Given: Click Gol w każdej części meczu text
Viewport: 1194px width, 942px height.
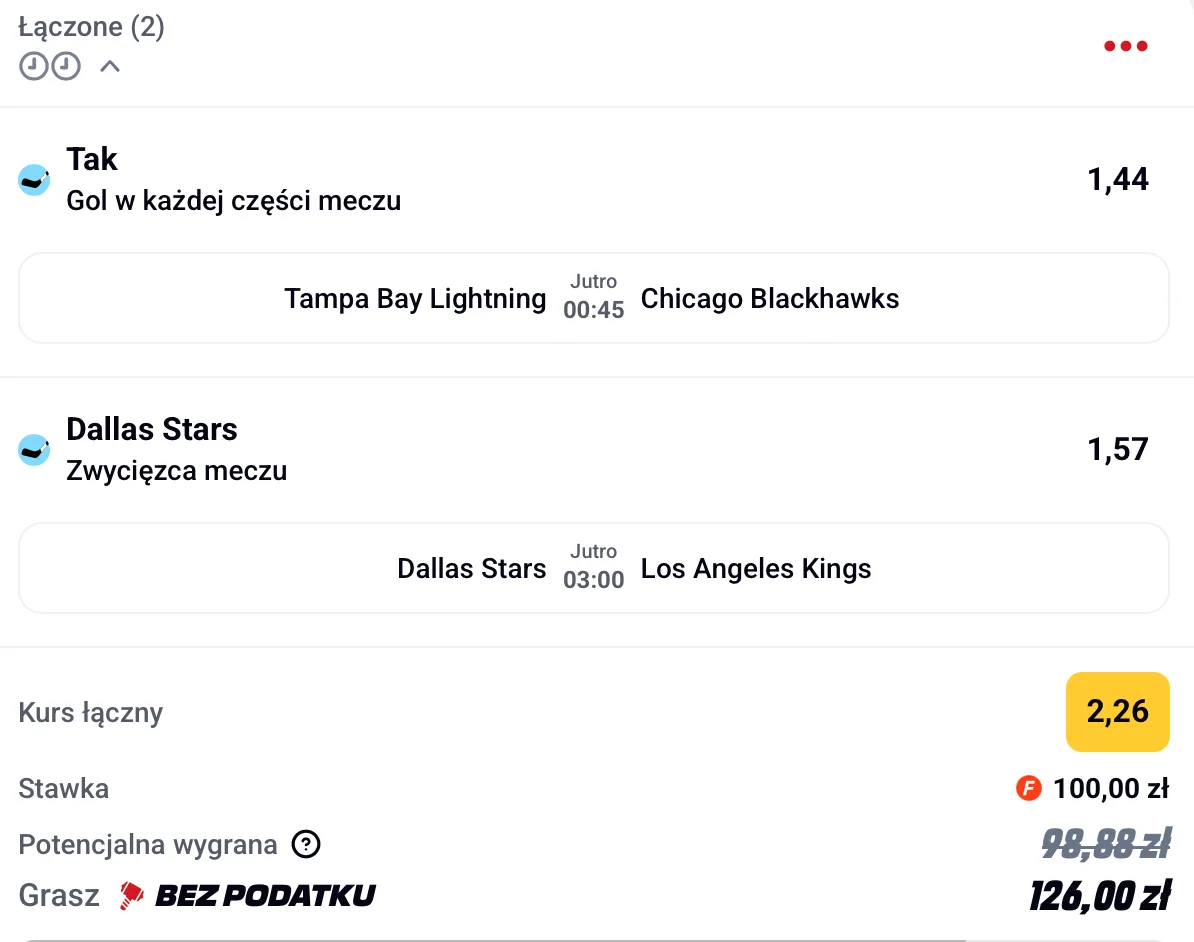Looking at the screenshot, I should point(233,201).
